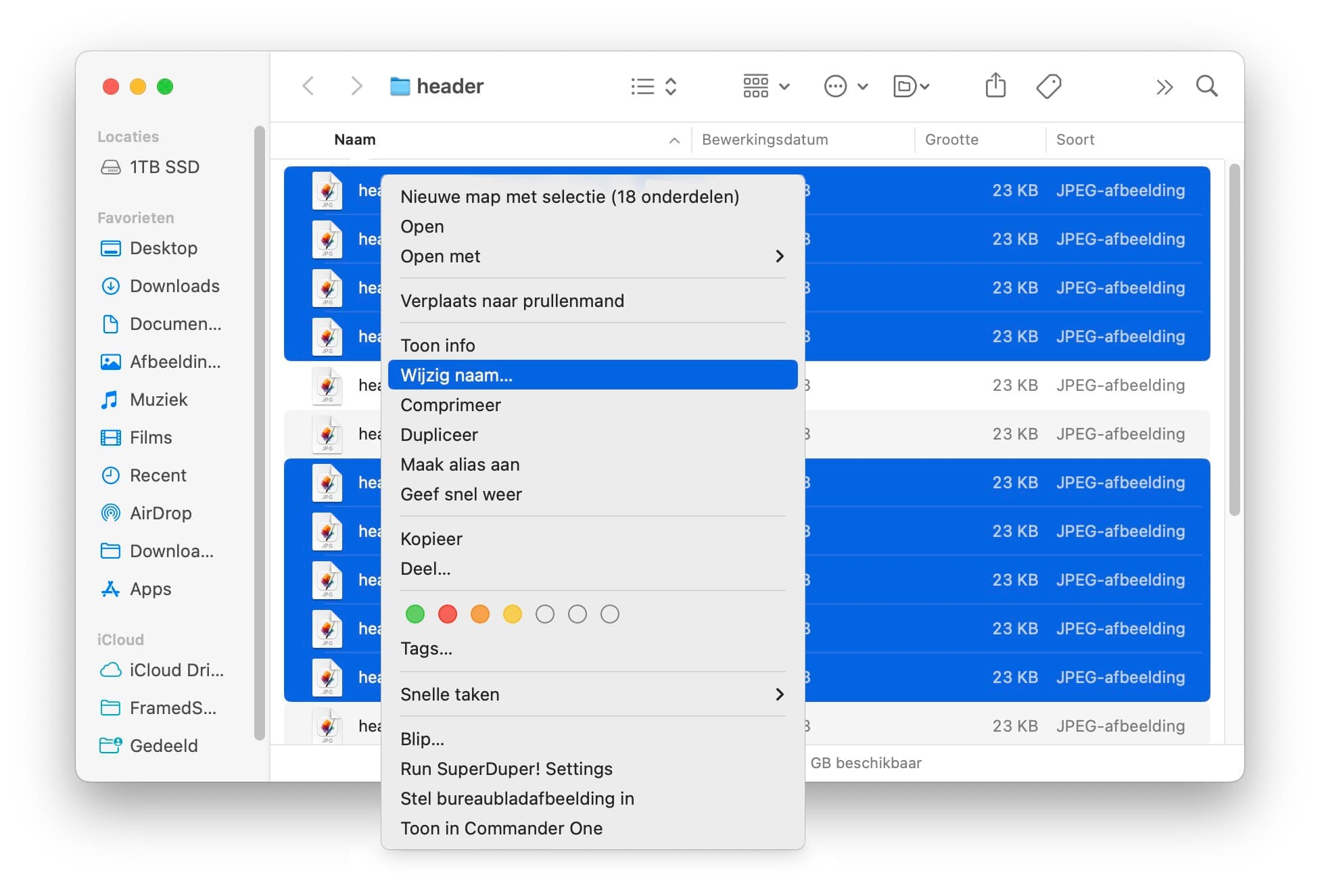Select 1TB SSD in sidebar
The image size is (1320, 896).
[x=163, y=167]
